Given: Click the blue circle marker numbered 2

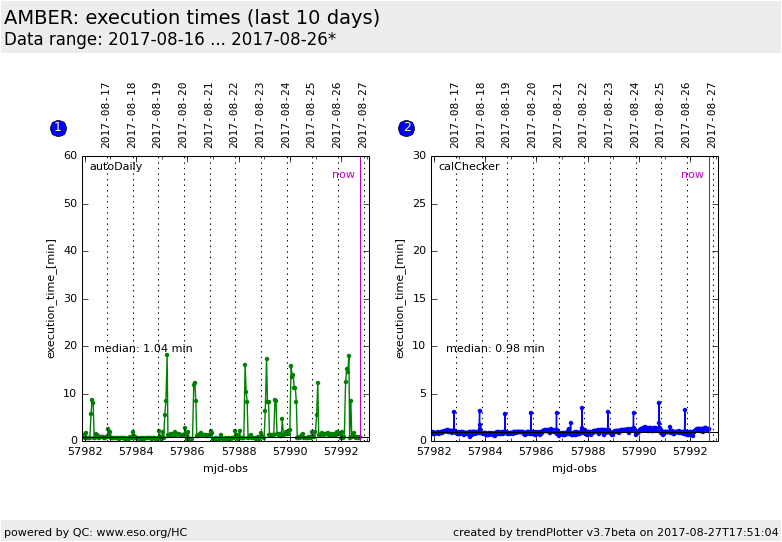Looking at the screenshot, I should [406, 128].
